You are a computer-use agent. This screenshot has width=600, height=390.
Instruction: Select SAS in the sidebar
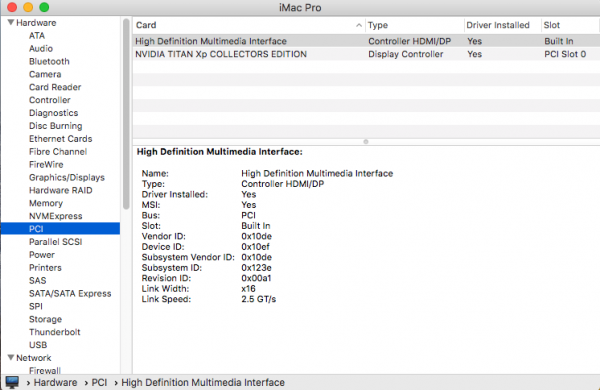(x=38, y=281)
